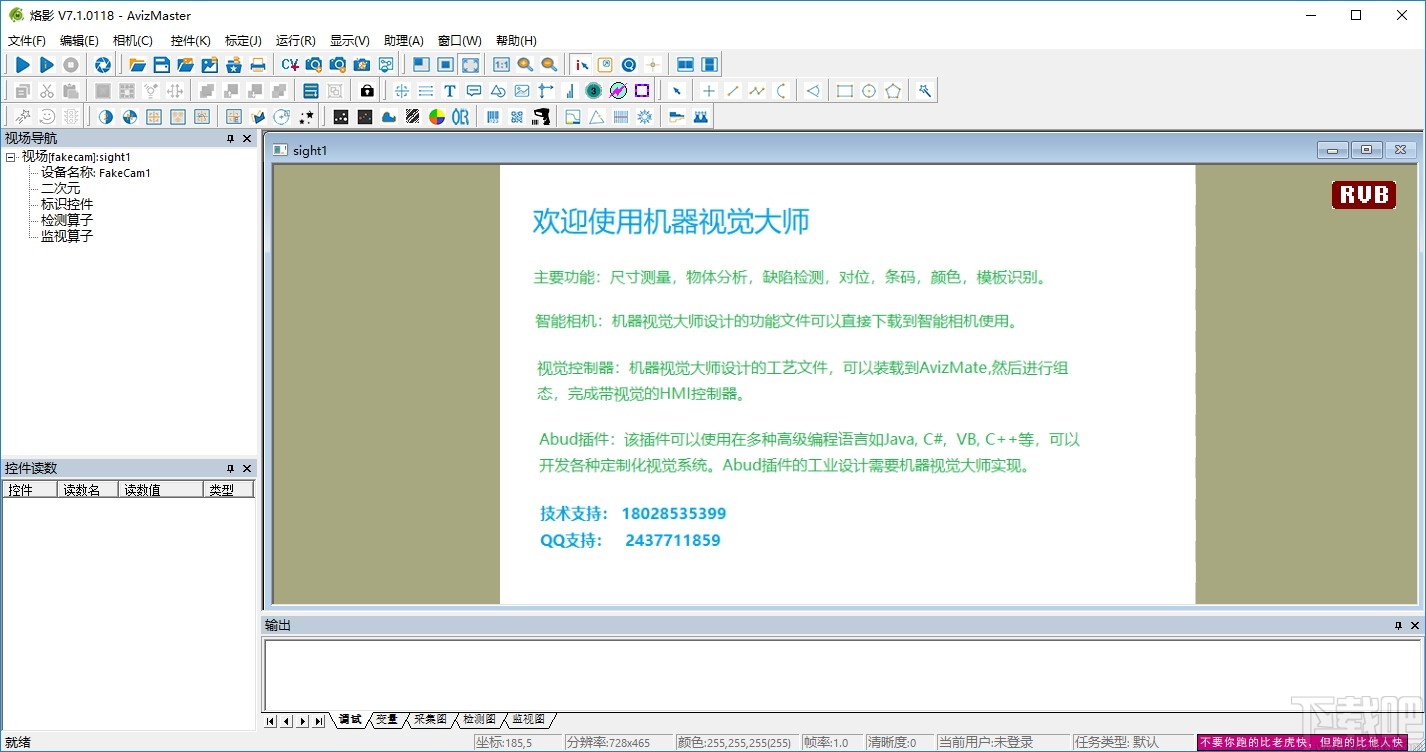Viewport: 1426px width, 752px height.
Task: Jump to last record with navigation arrow
Action: (319, 720)
